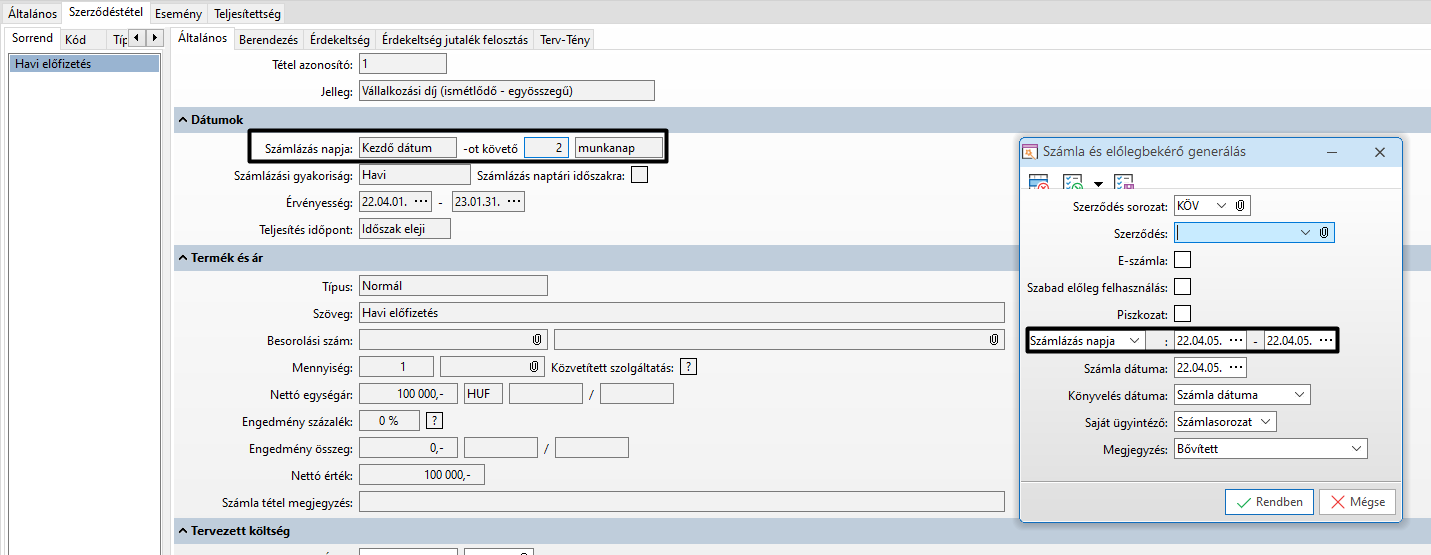Enable the E-számla checkbox

click(1182, 260)
